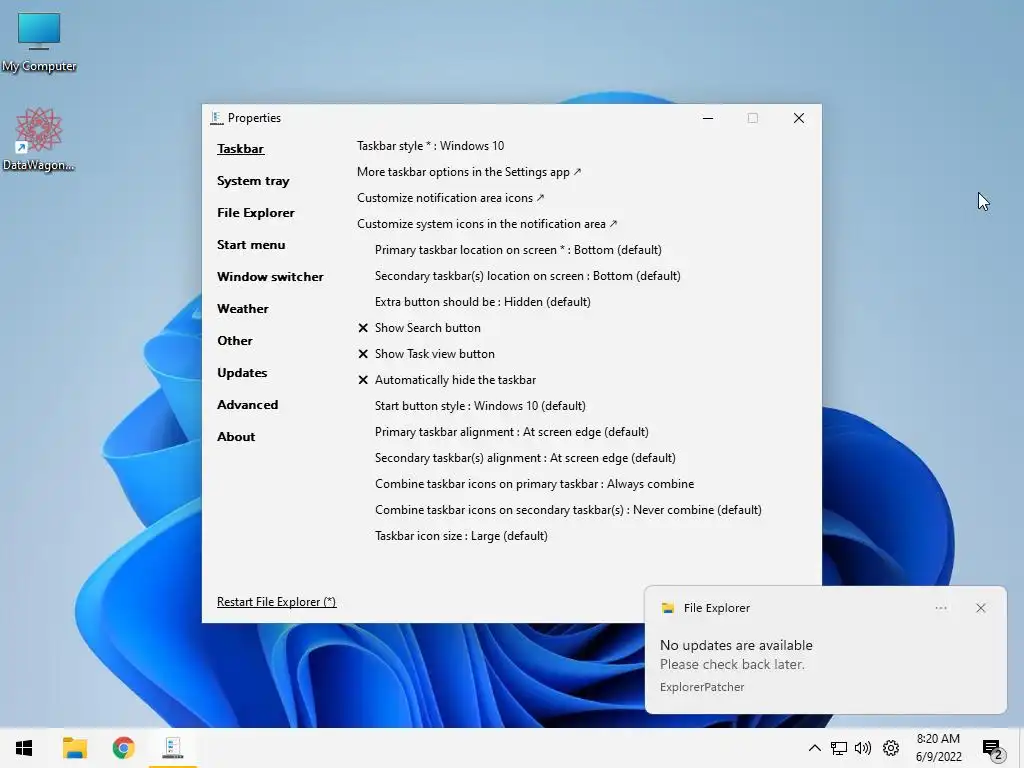Select the Taskbar section
The width and height of the screenshot is (1024, 768).
240,149
